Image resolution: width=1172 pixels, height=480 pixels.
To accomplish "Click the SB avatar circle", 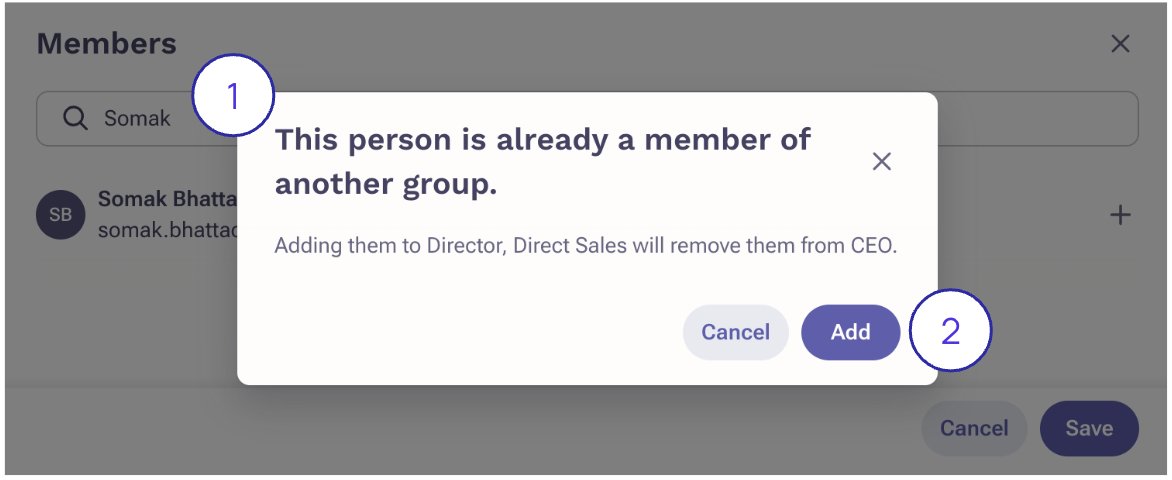I will [60, 215].
